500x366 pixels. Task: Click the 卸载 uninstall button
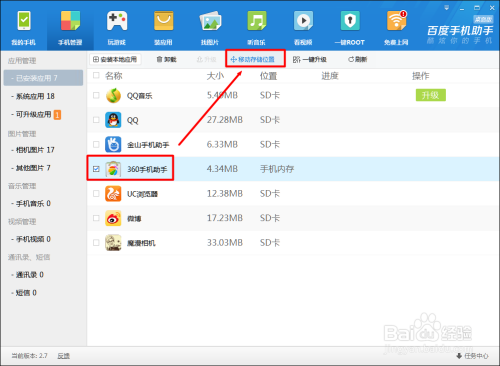click(x=166, y=59)
